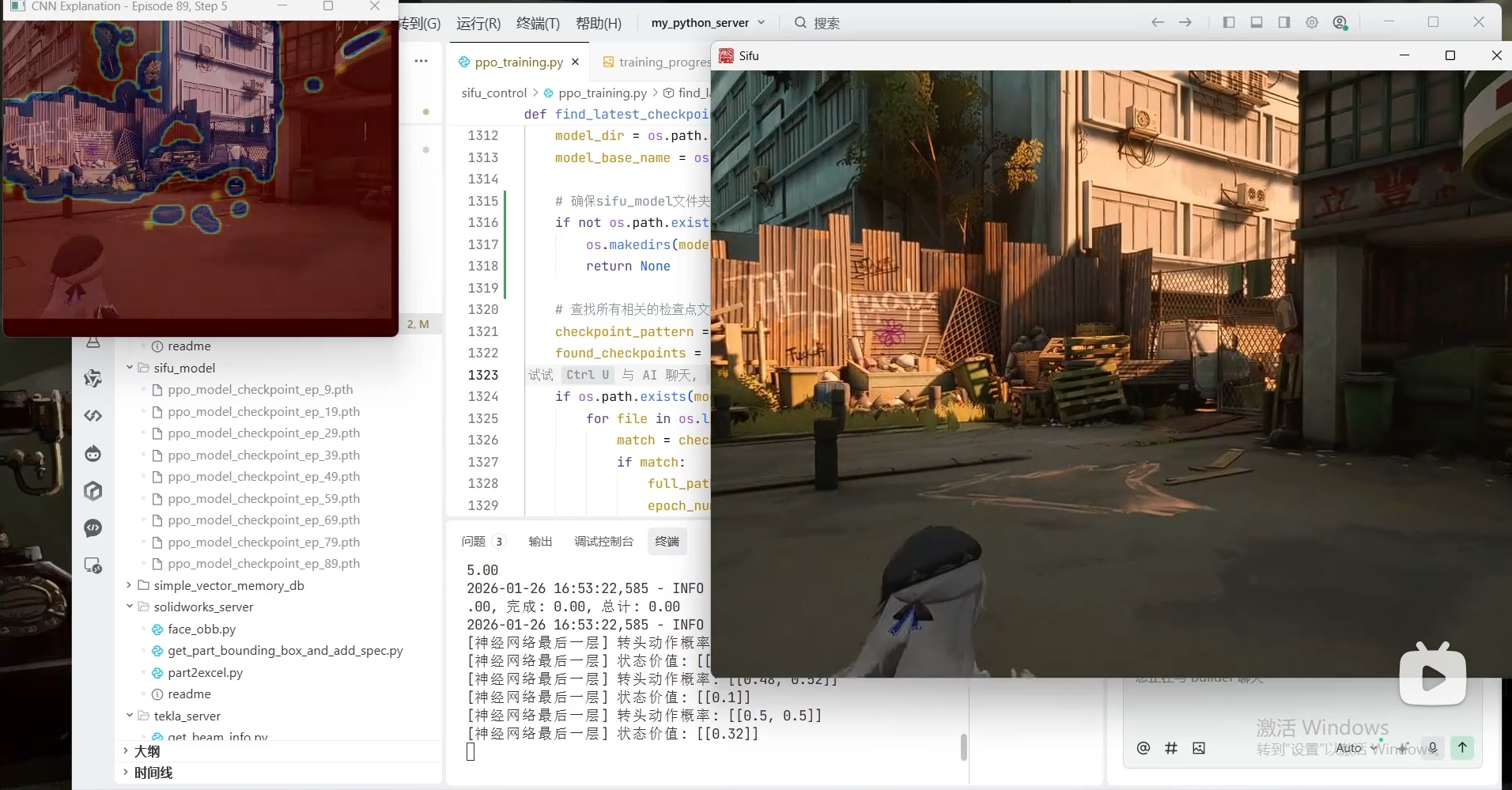The width and height of the screenshot is (1512, 790).
Task: Select sifu_control in the breadcrumb
Action: 493,93
